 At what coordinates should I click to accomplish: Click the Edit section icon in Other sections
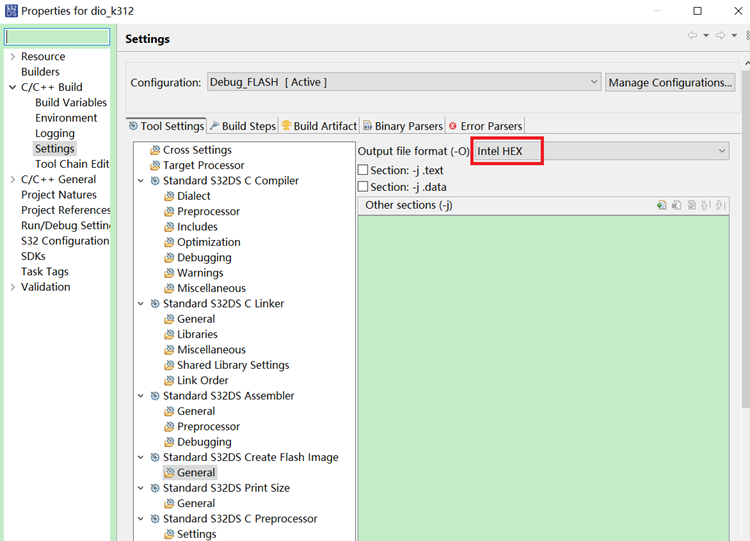[692, 205]
